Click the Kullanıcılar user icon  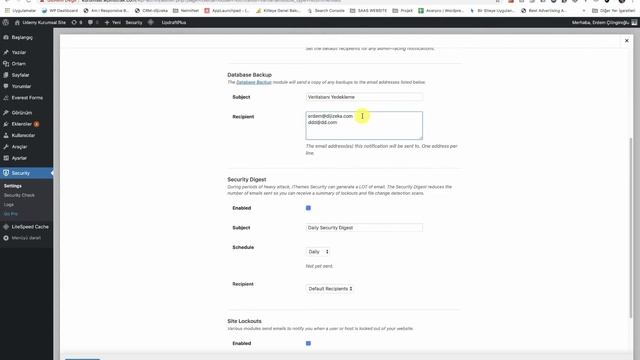pos(6,136)
